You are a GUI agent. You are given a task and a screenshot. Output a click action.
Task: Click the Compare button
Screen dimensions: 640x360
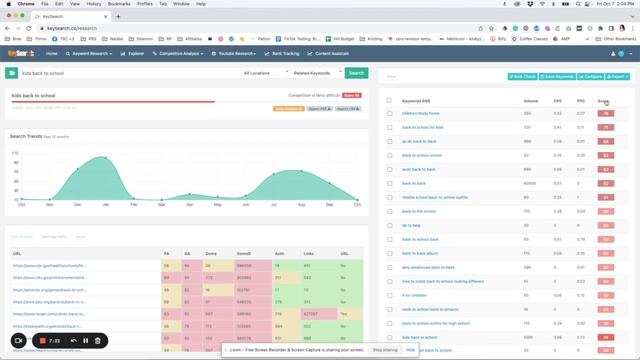590,76
